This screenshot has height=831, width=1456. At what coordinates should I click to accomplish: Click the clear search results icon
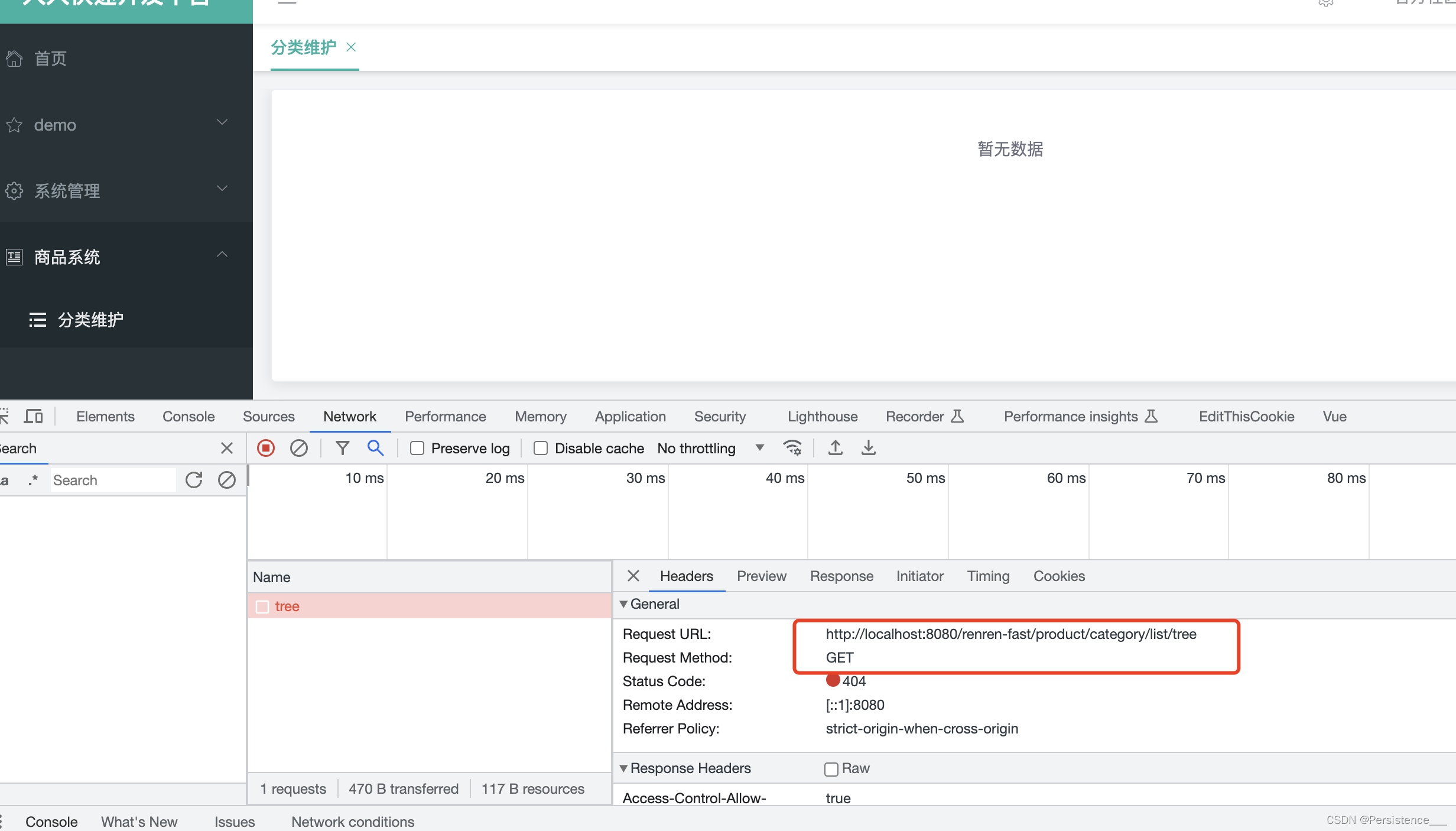(x=227, y=480)
